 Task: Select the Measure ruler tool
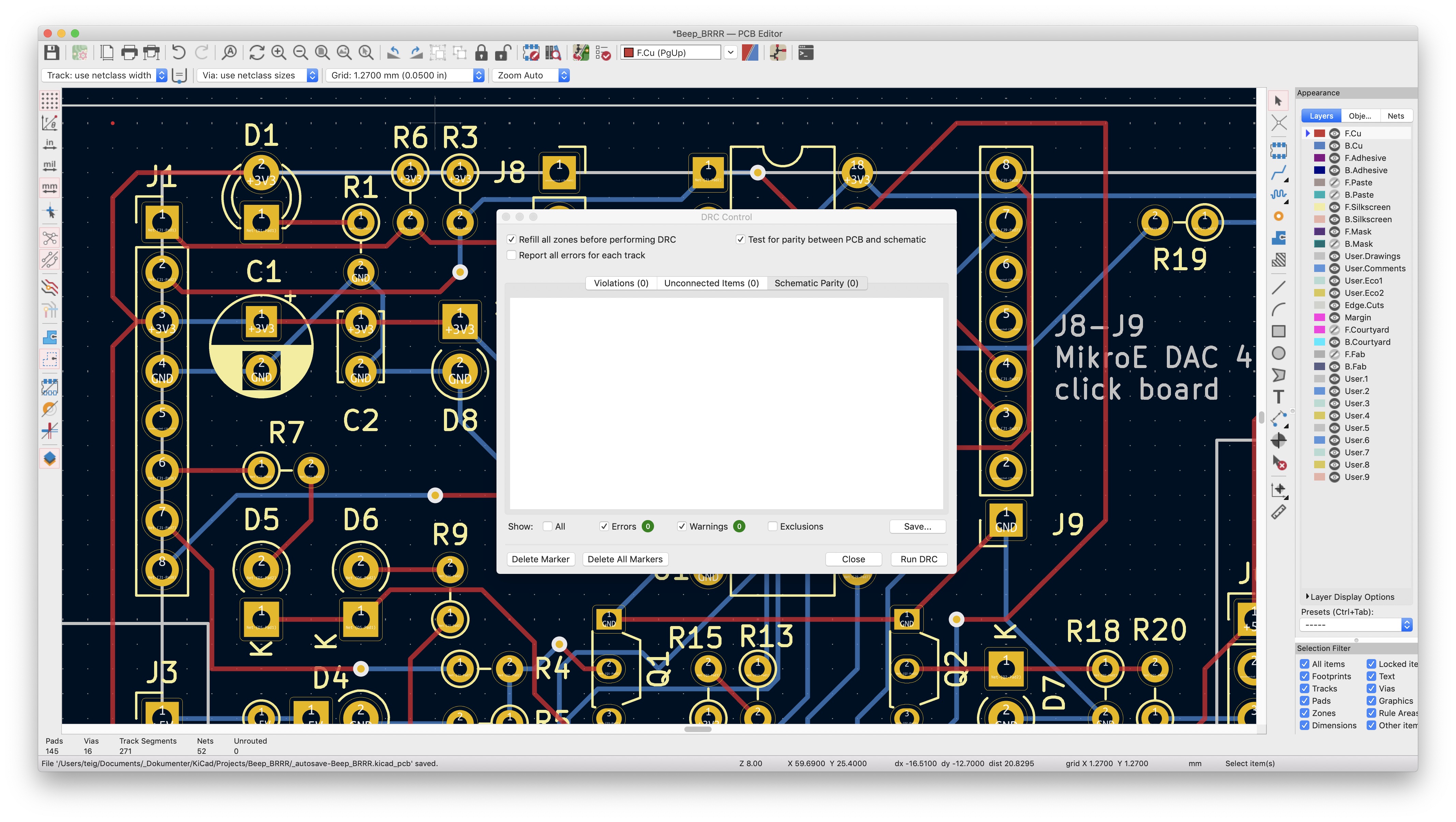(x=1279, y=513)
